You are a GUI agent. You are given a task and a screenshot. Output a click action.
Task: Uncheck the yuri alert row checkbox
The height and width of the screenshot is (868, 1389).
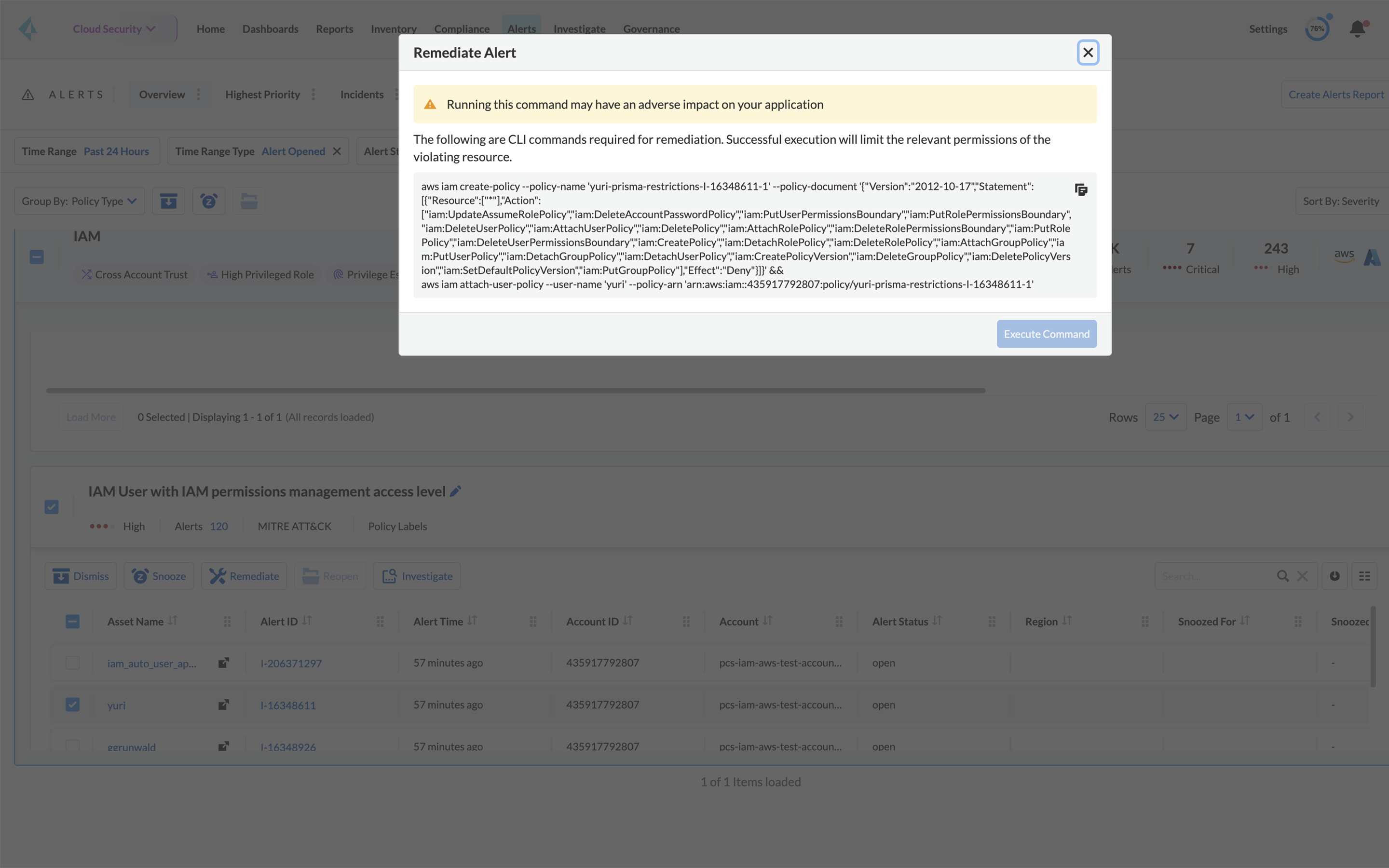pos(72,705)
